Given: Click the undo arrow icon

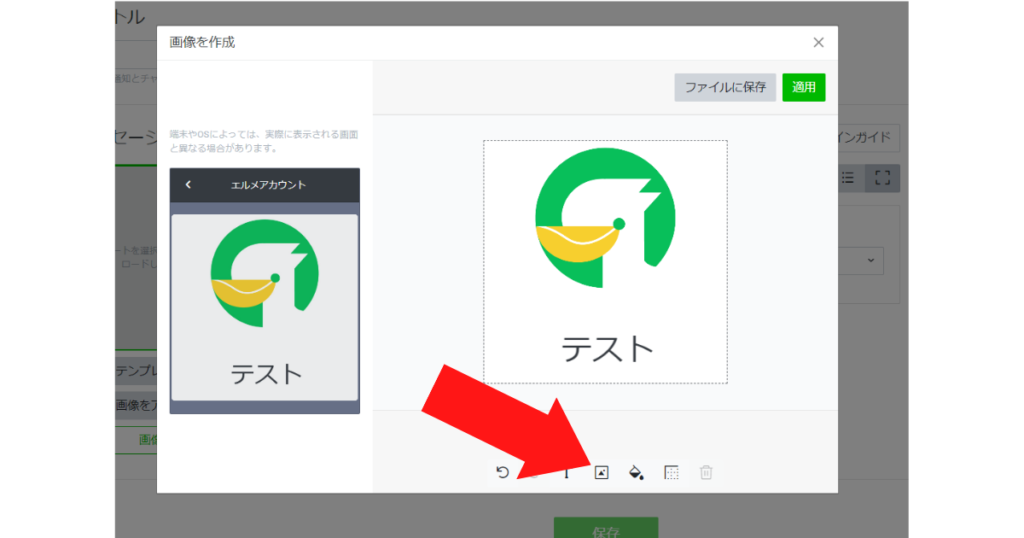Looking at the screenshot, I should (502, 472).
